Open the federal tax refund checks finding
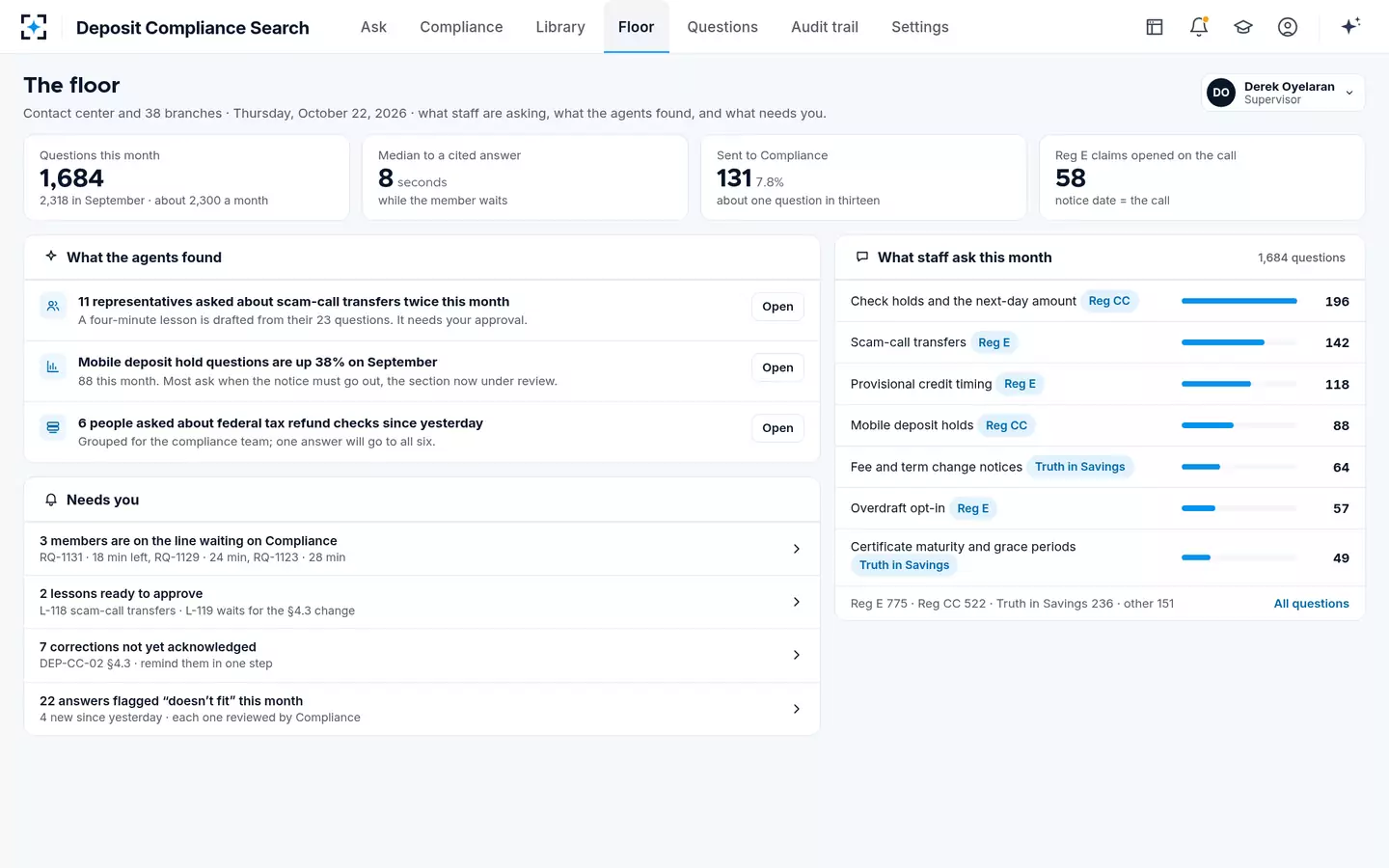This screenshot has width=1389, height=868. pos(777,428)
